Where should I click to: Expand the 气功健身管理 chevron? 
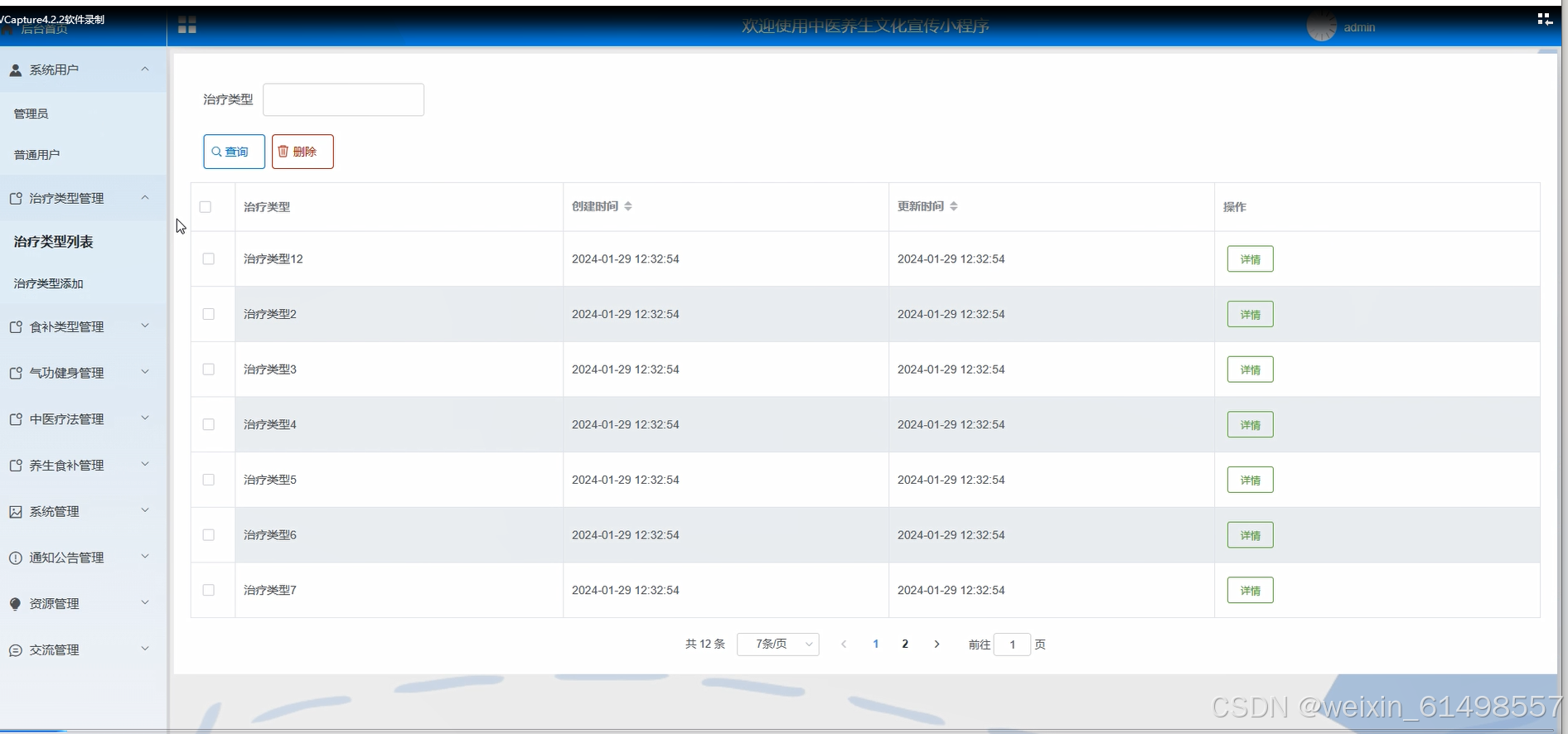click(145, 372)
